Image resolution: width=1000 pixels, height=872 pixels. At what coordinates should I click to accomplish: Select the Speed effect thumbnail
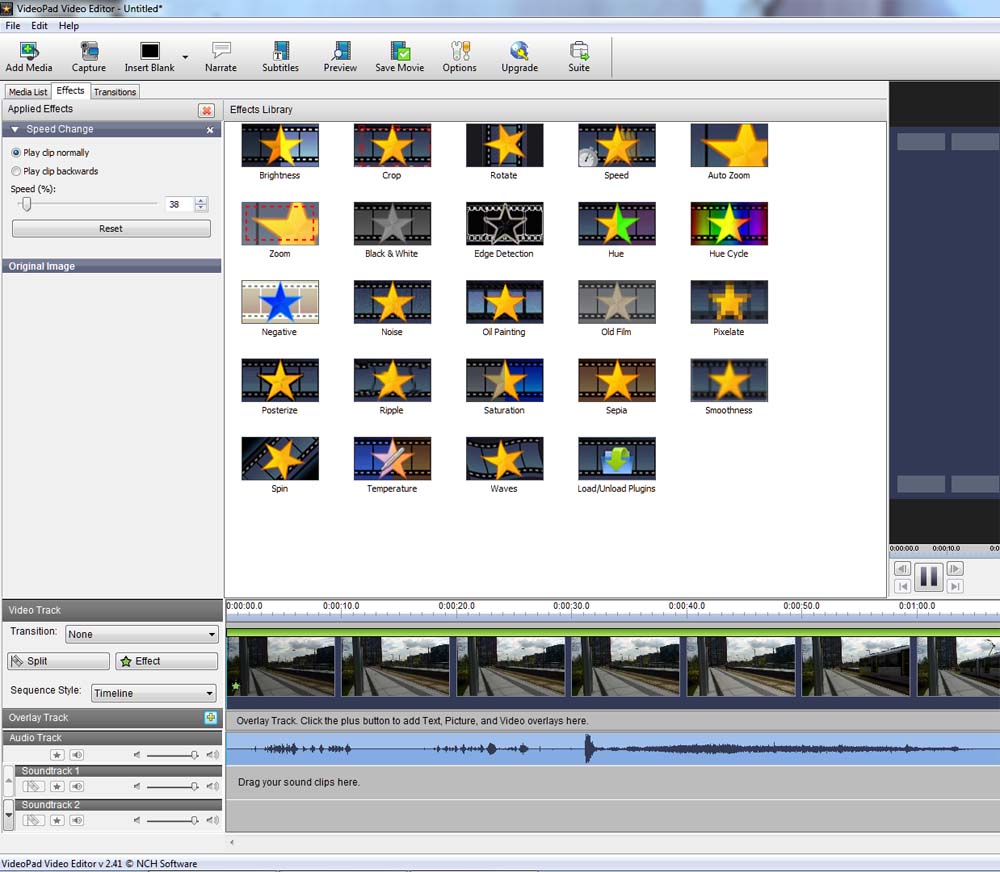(617, 145)
